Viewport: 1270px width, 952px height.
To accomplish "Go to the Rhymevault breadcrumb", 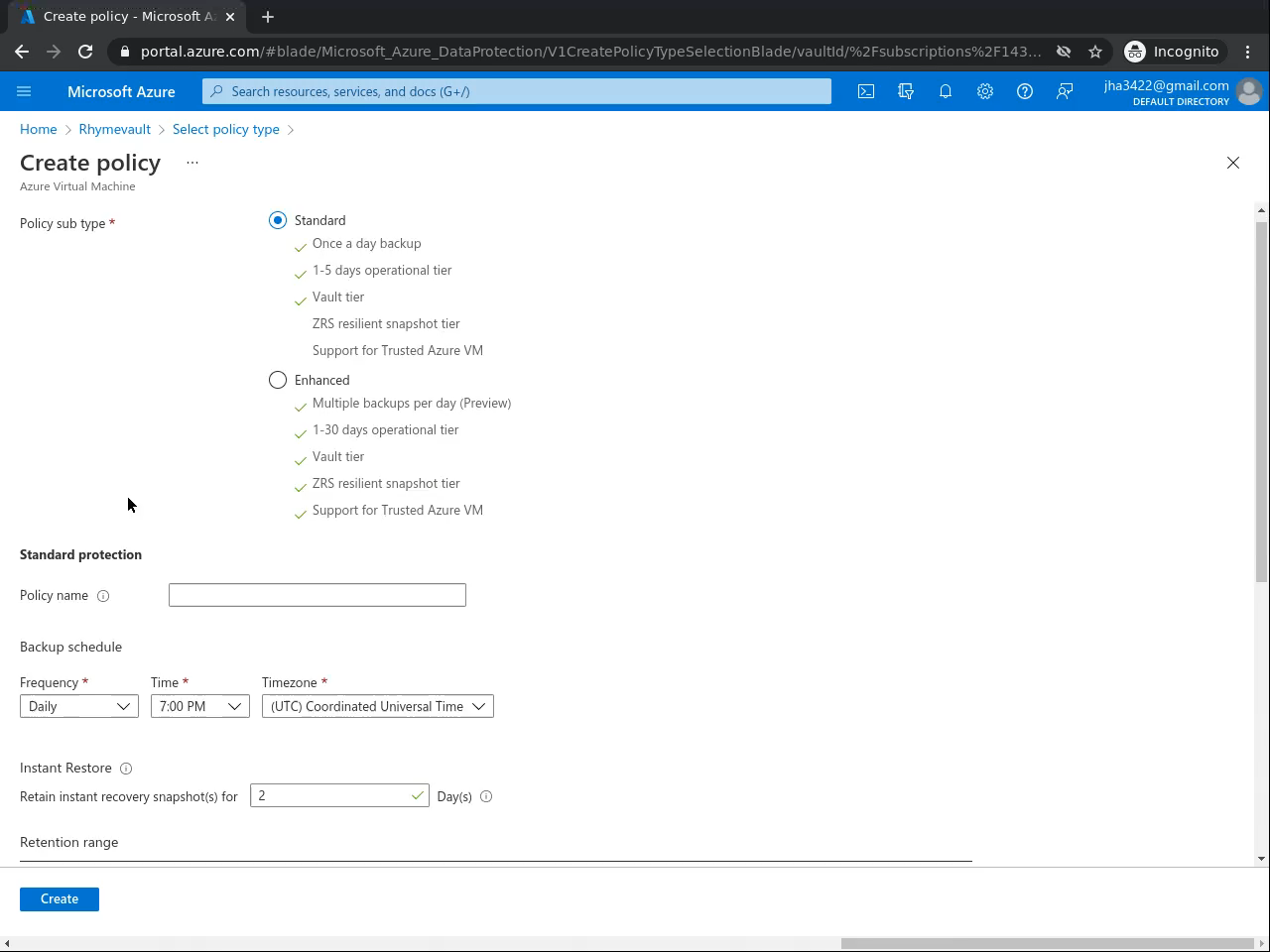I will [115, 129].
